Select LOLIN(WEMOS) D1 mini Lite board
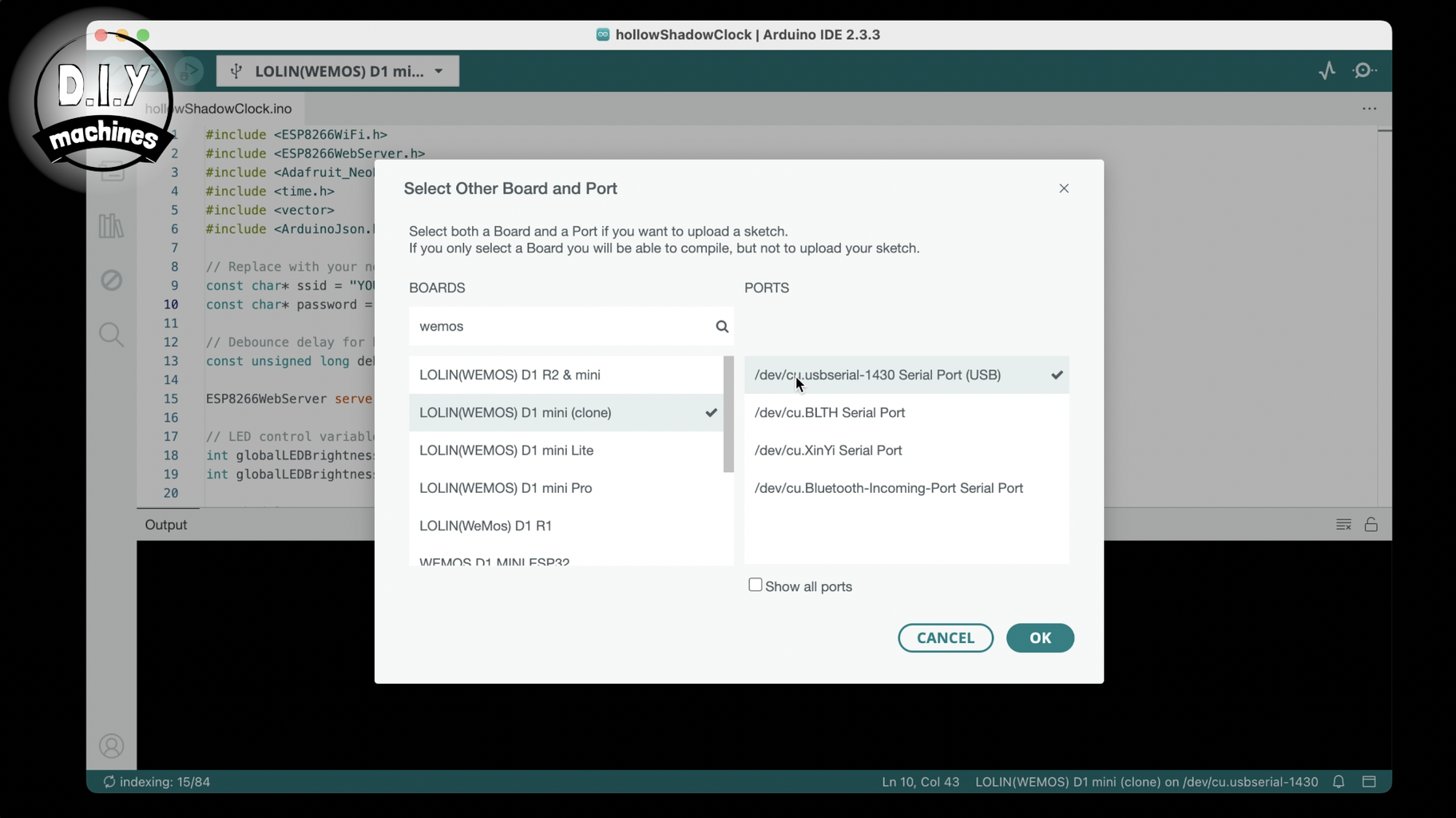Screen dimensions: 1456x818 pos(565,451)
